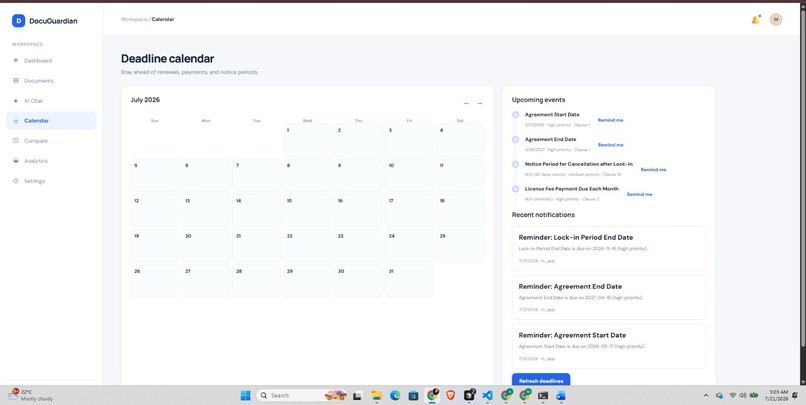Click the volume icon in system tray
This screenshot has height=405, width=806.
click(x=743, y=395)
